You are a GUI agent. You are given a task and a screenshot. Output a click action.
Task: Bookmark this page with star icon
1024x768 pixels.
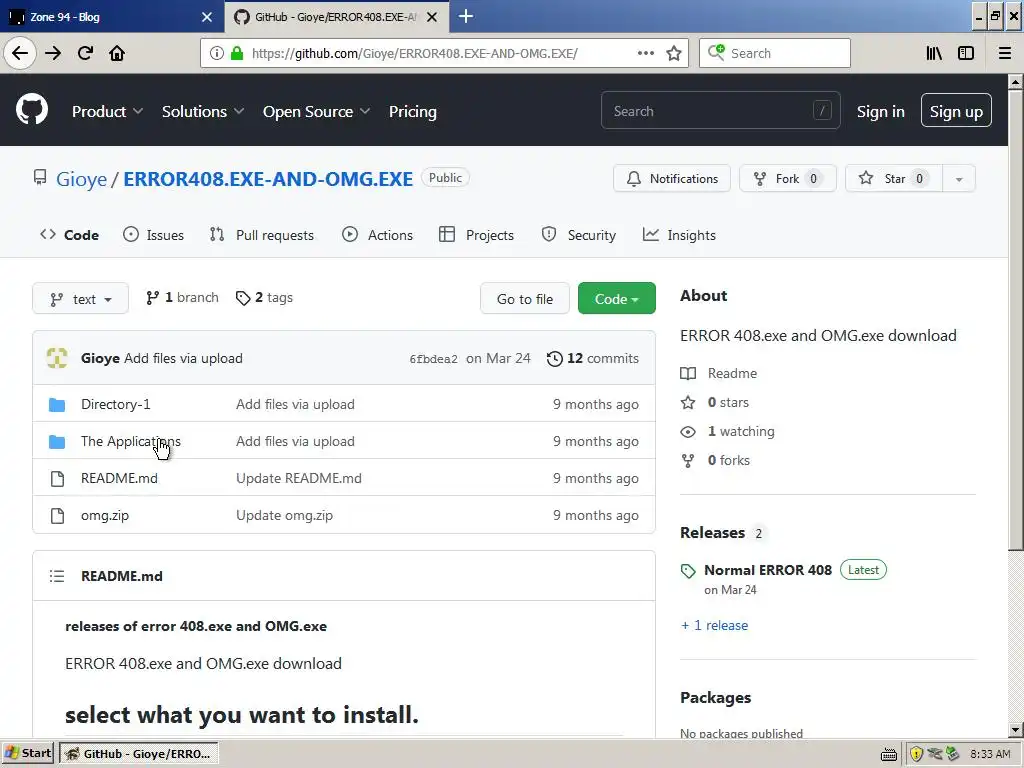click(x=674, y=54)
